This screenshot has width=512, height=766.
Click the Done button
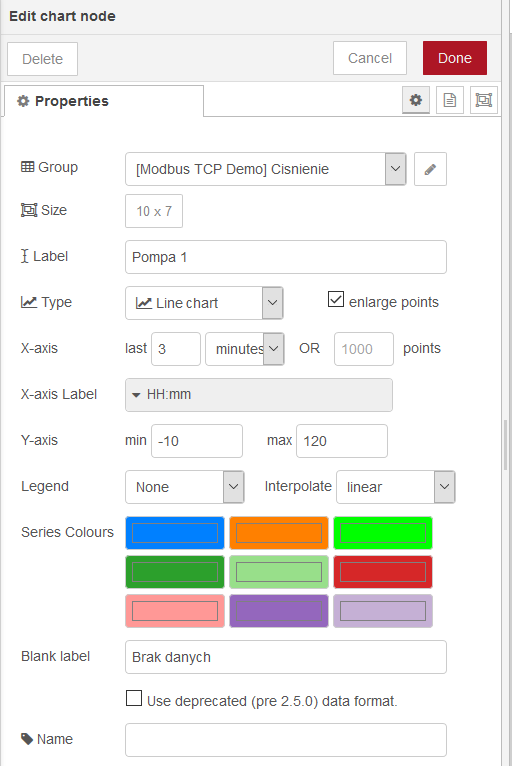coord(455,58)
